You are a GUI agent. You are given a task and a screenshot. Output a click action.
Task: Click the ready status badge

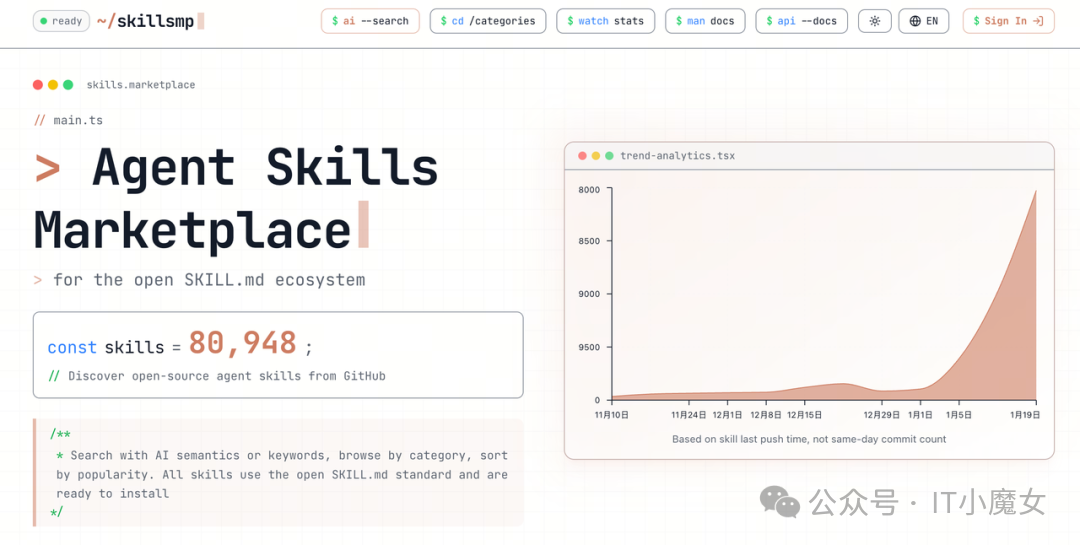(x=61, y=21)
